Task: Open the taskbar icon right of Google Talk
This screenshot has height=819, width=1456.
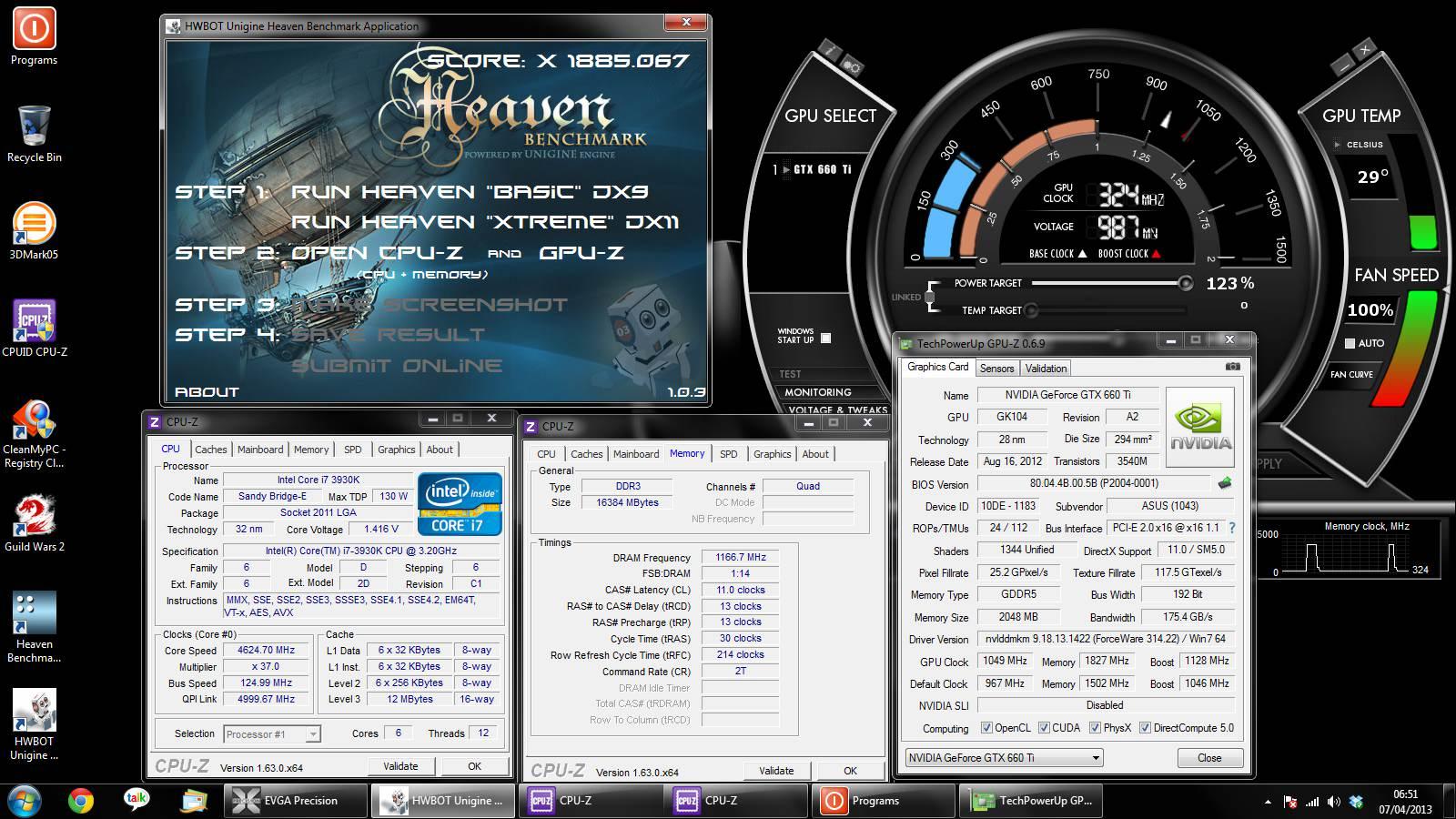Action: pos(194,801)
